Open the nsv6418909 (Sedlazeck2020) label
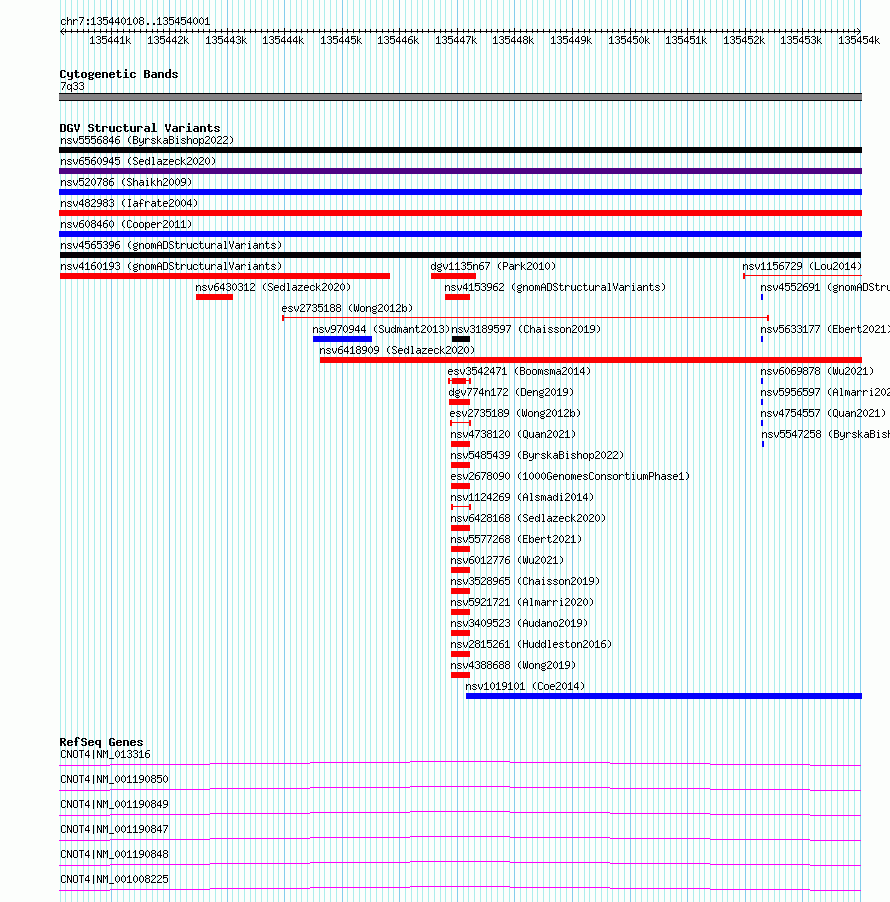890x902 pixels. click(x=397, y=350)
